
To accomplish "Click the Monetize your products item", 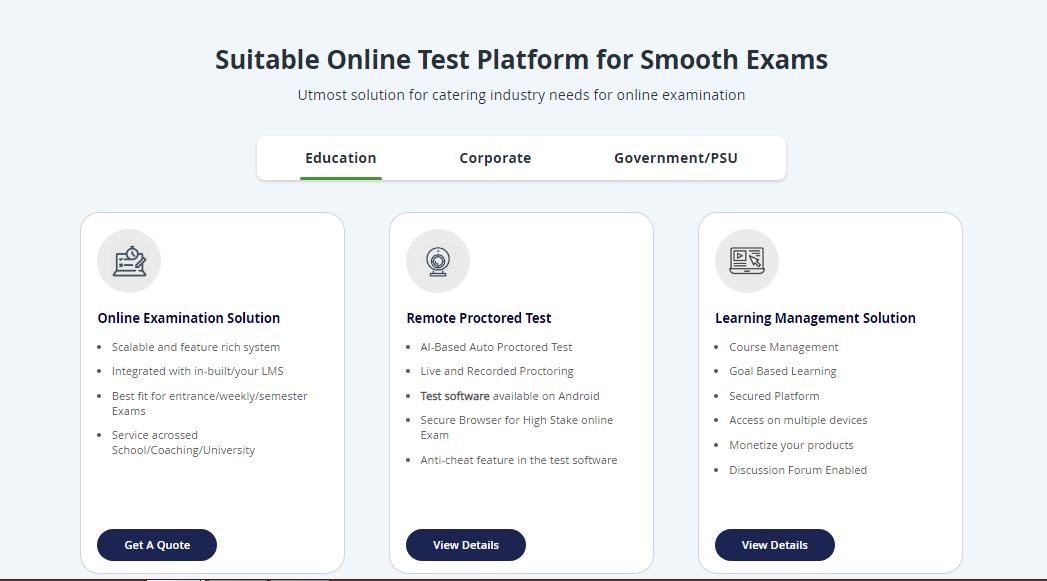I will [791, 445].
